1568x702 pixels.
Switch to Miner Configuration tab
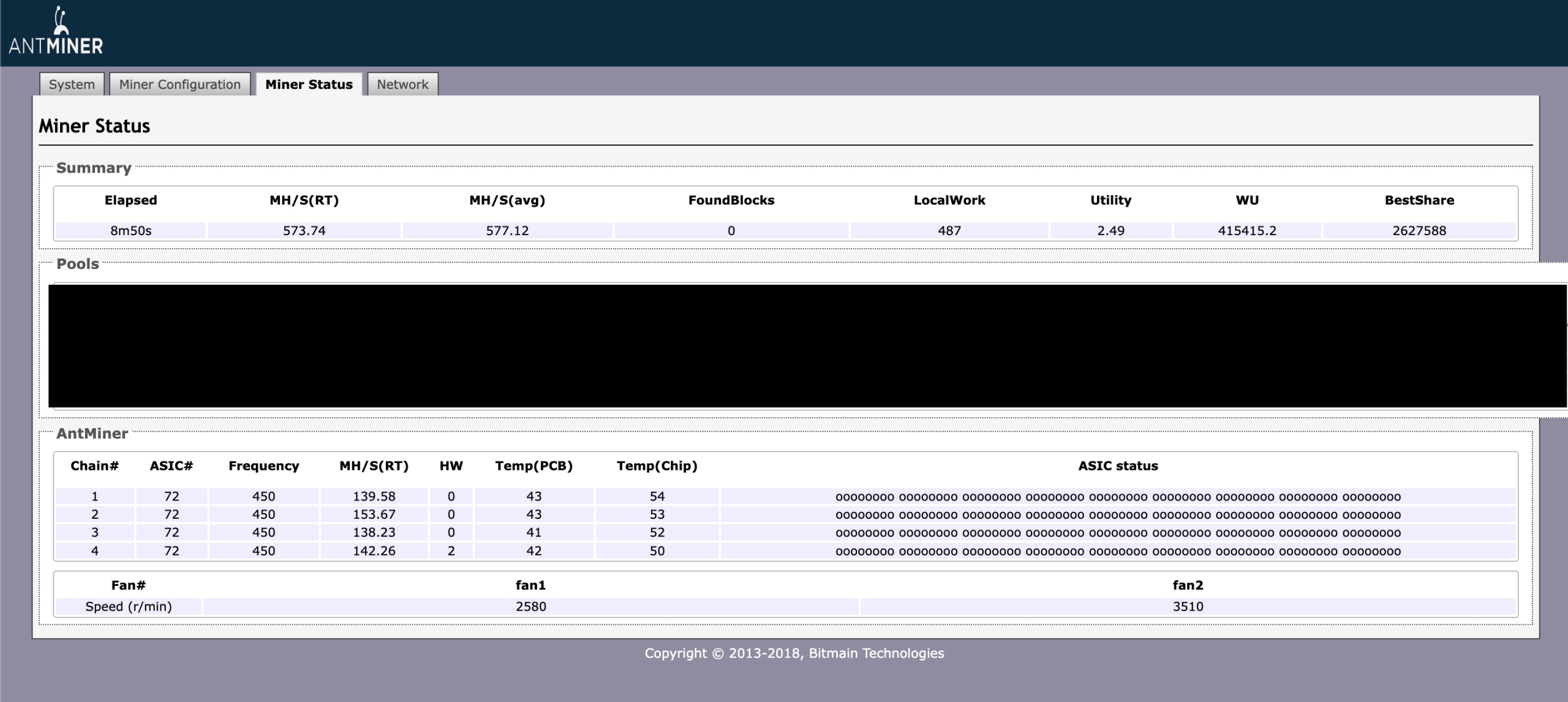(180, 85)
